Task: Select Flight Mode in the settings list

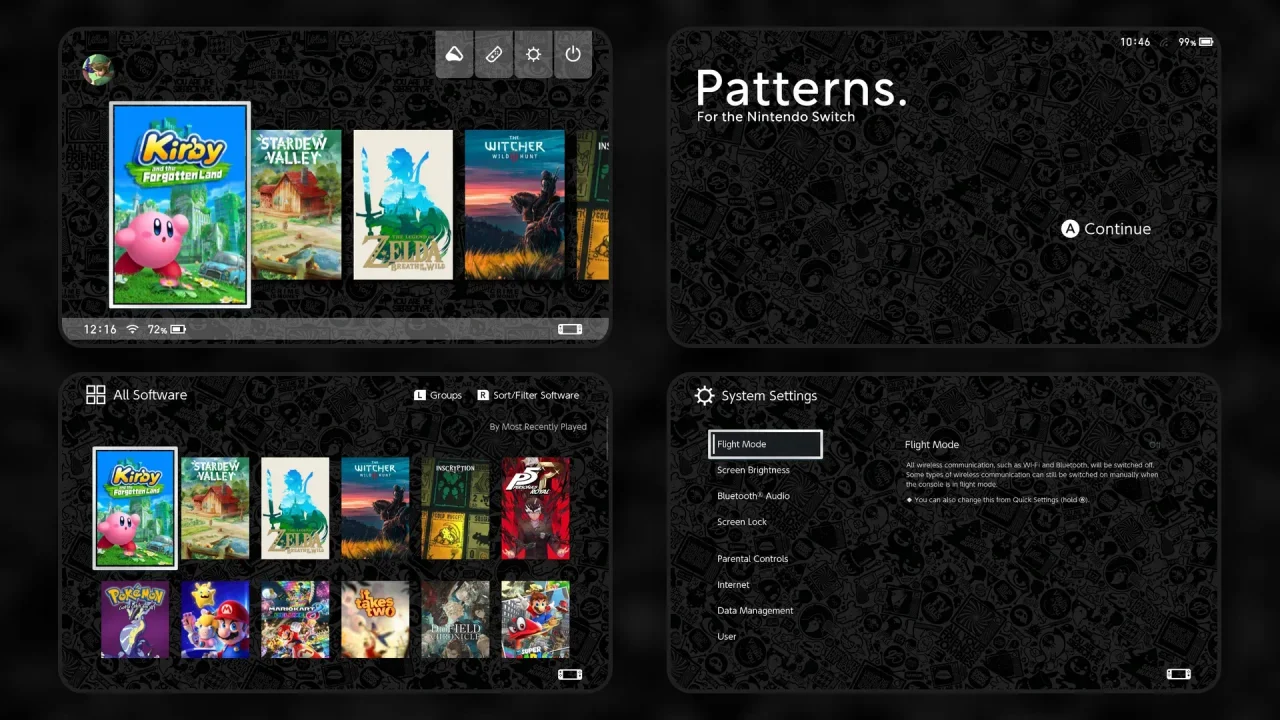Action: 765,444
